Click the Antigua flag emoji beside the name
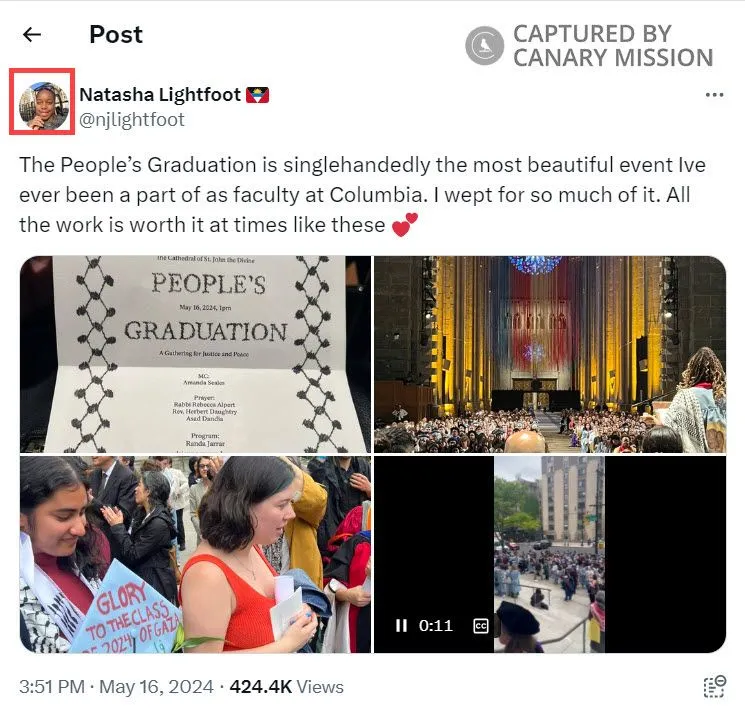Screen dimensions: 745x709 258,95
